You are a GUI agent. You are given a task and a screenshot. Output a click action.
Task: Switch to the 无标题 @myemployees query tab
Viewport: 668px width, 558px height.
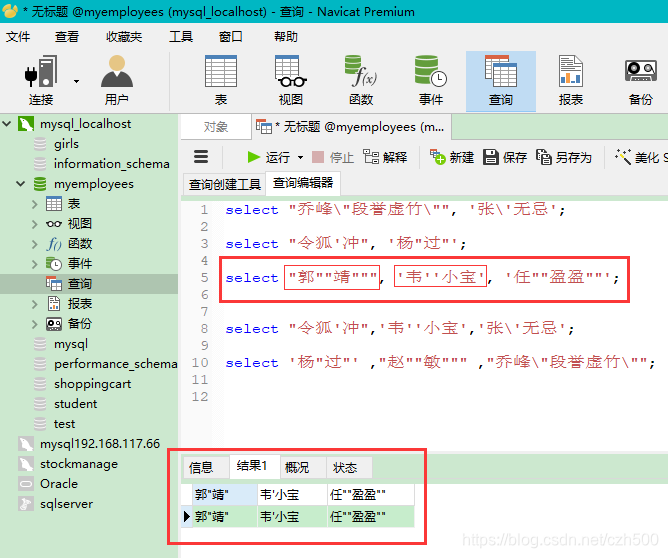tap(351, 127)
